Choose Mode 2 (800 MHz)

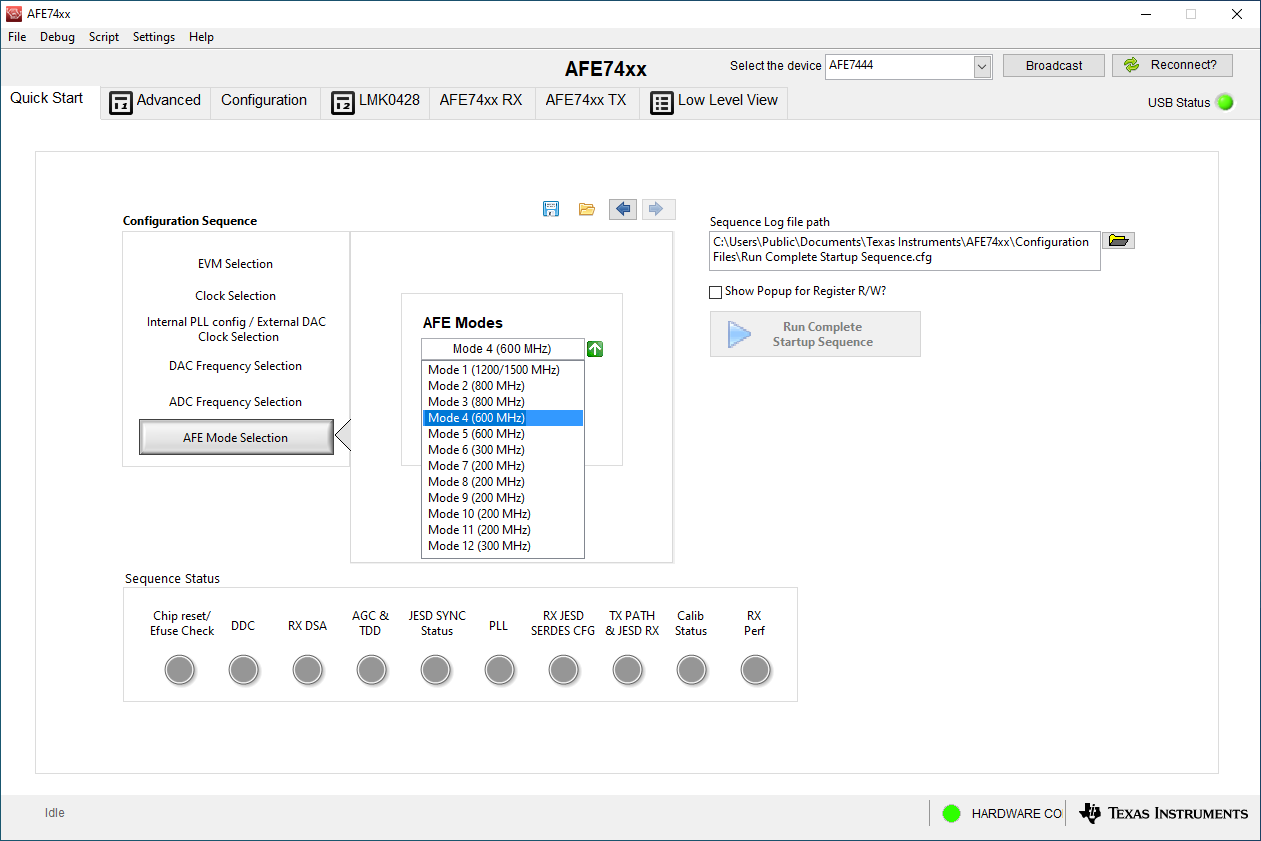(x=503, y=386)
